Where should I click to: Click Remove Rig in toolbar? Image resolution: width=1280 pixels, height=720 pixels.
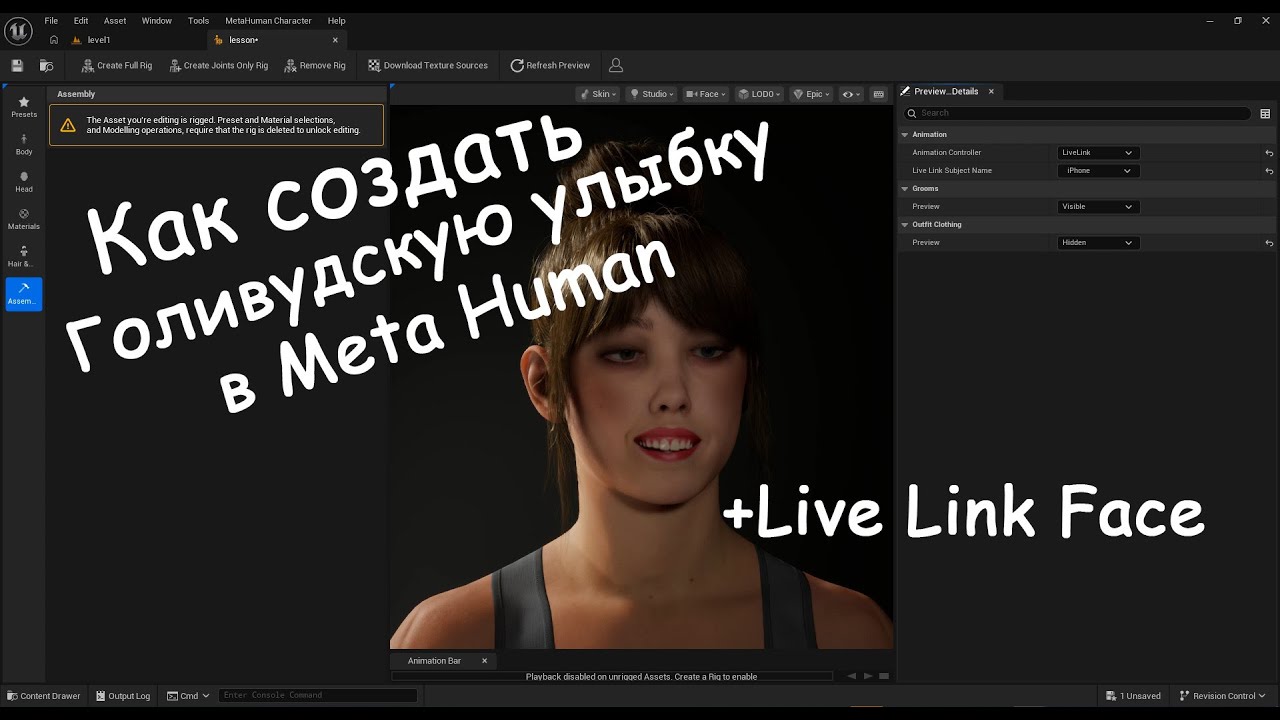pos(315,65)
